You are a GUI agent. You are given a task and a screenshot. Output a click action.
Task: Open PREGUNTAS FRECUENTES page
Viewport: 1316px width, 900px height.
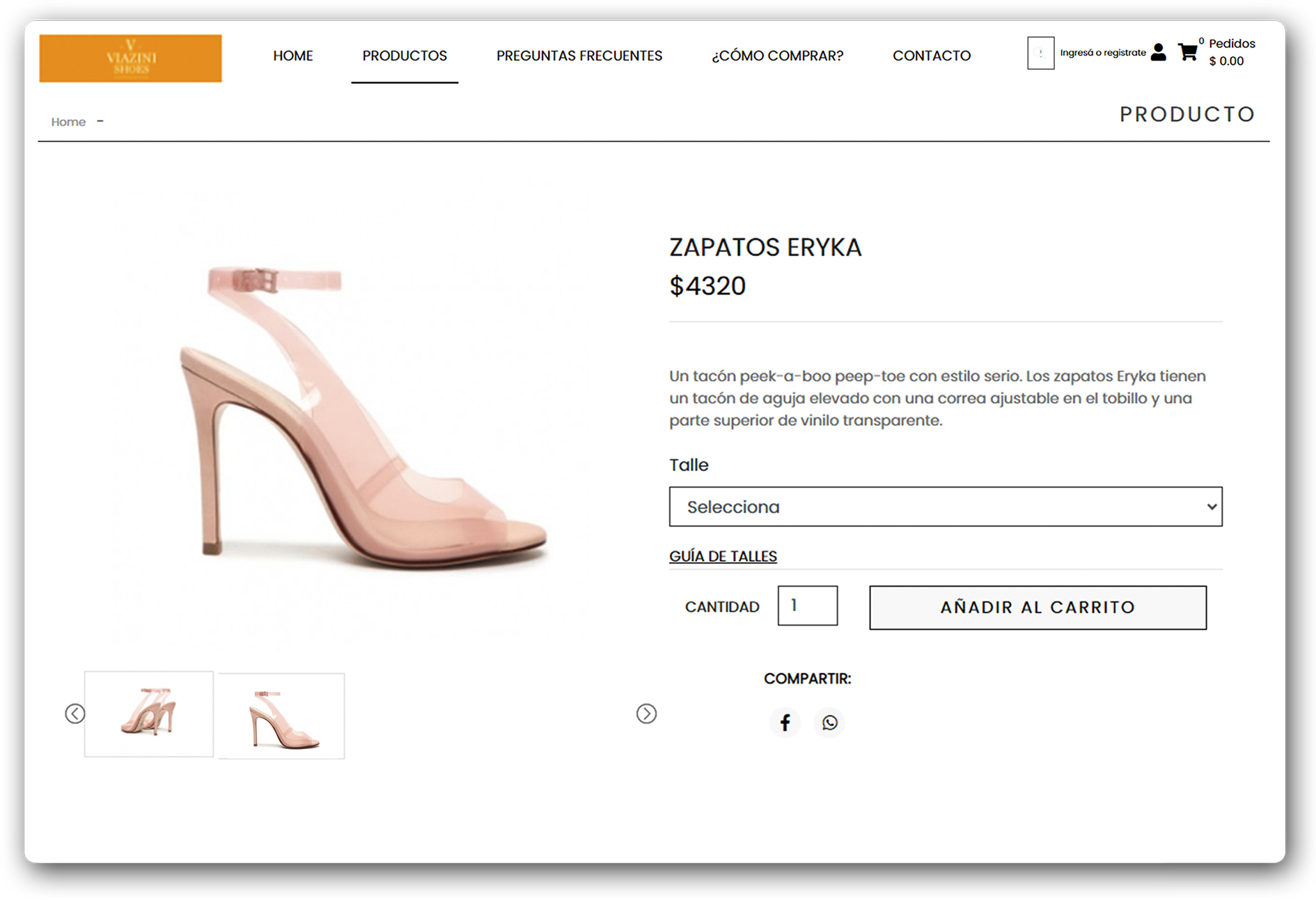click(579, 56)
